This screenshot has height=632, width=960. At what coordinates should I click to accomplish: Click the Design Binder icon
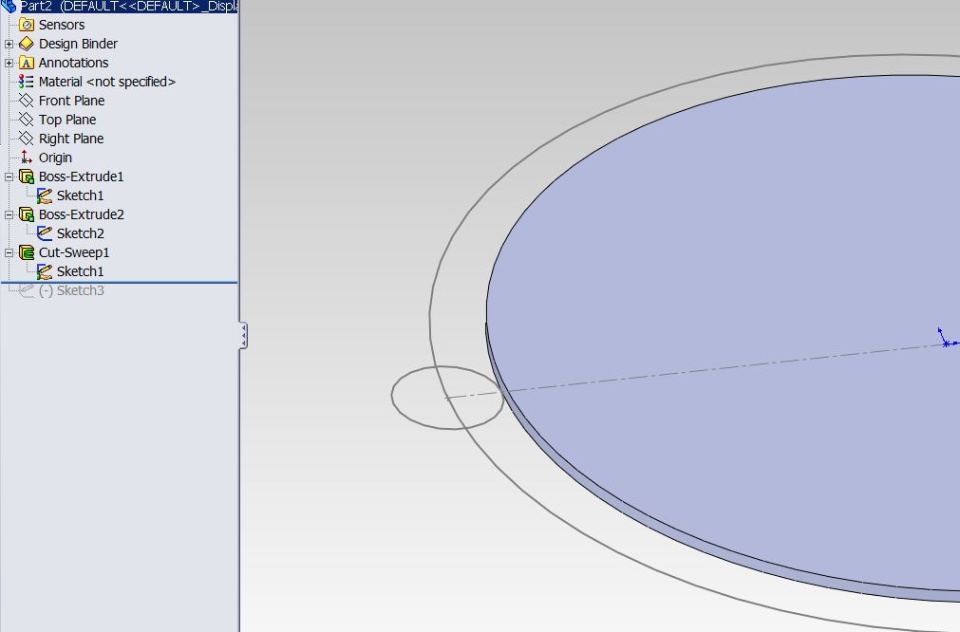[x=26, y=43]
